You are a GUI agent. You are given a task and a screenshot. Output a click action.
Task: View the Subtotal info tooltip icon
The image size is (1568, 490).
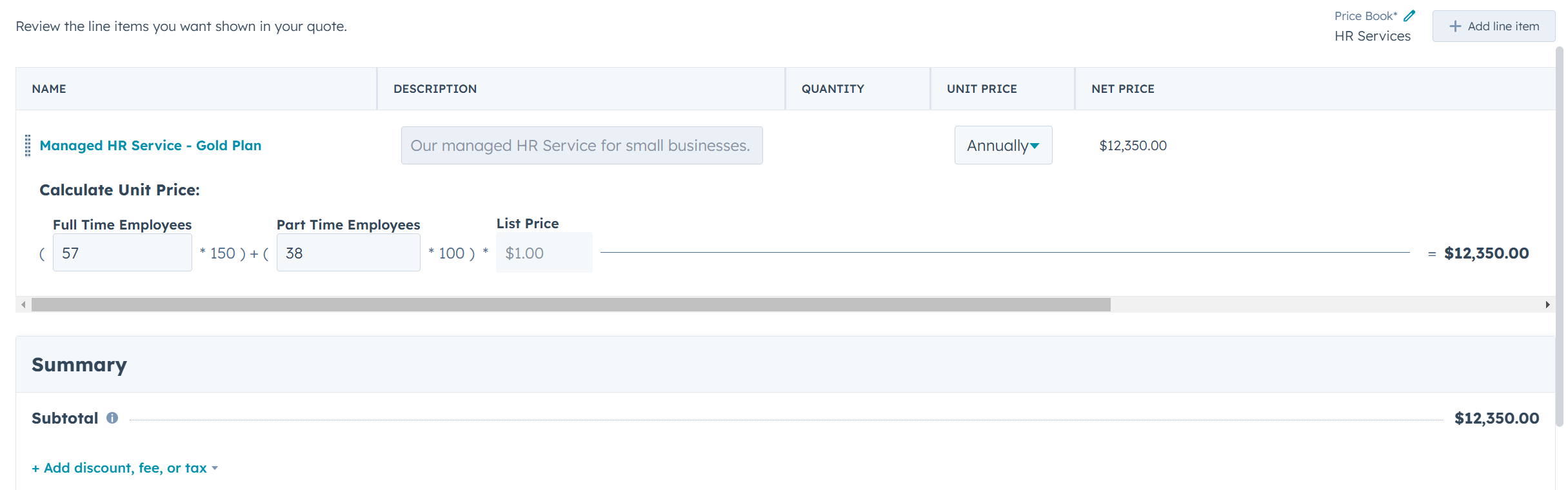113,418
